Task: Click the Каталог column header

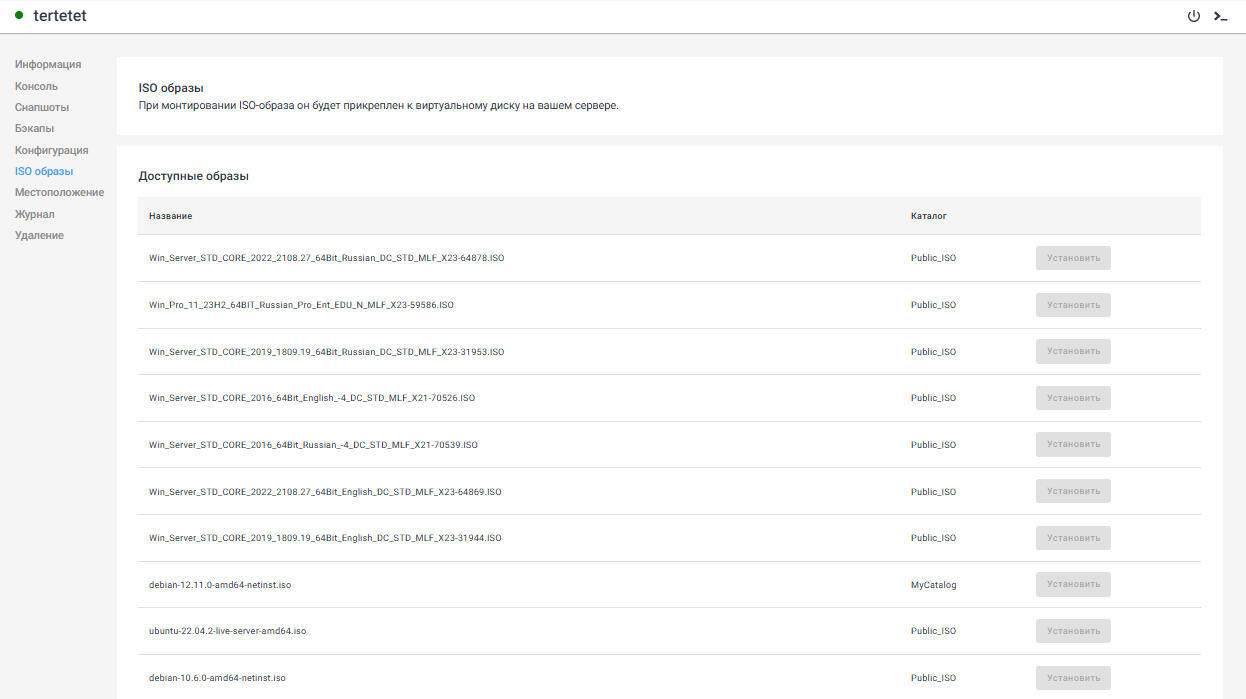Action: (928, 216)
